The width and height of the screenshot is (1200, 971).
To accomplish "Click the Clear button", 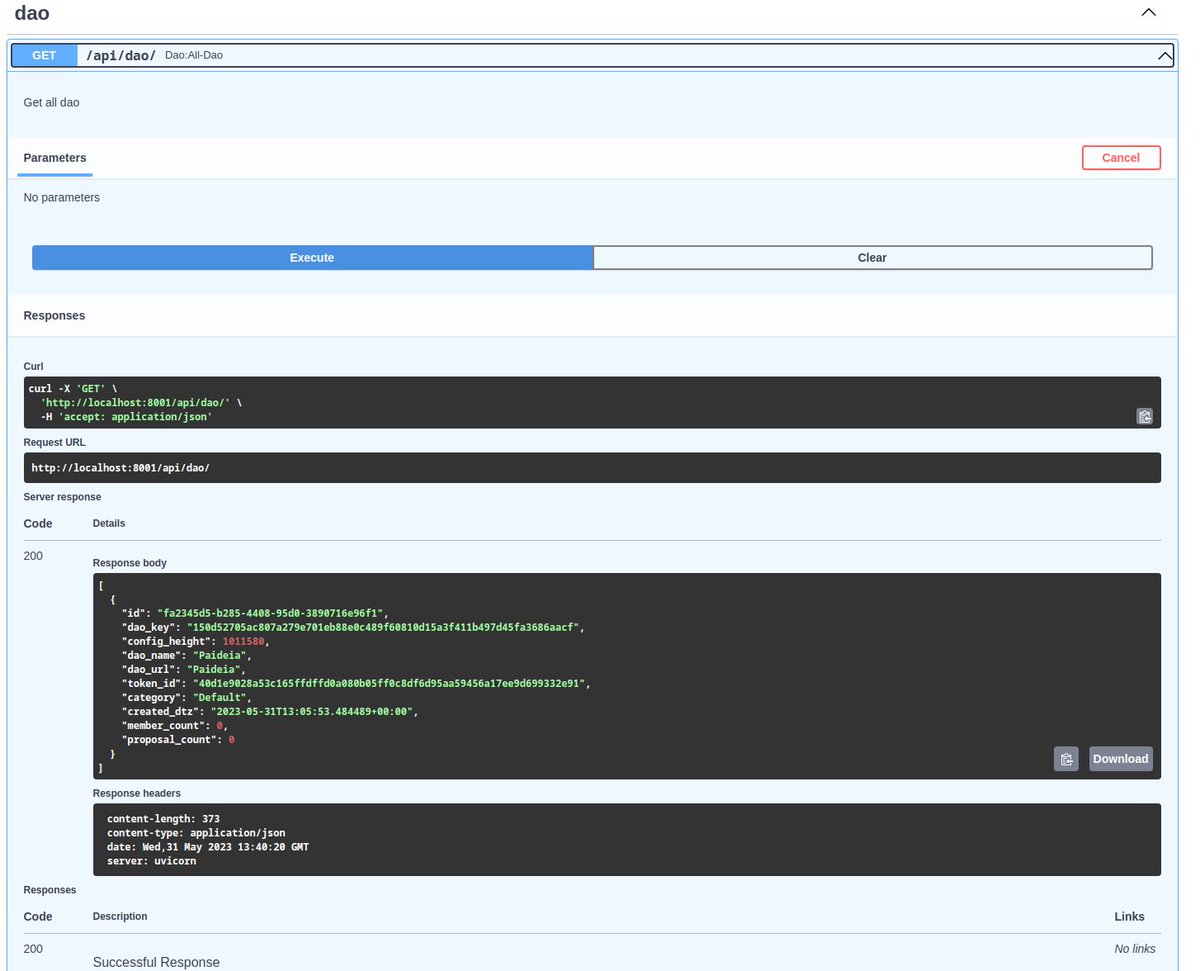I will 872,258.
